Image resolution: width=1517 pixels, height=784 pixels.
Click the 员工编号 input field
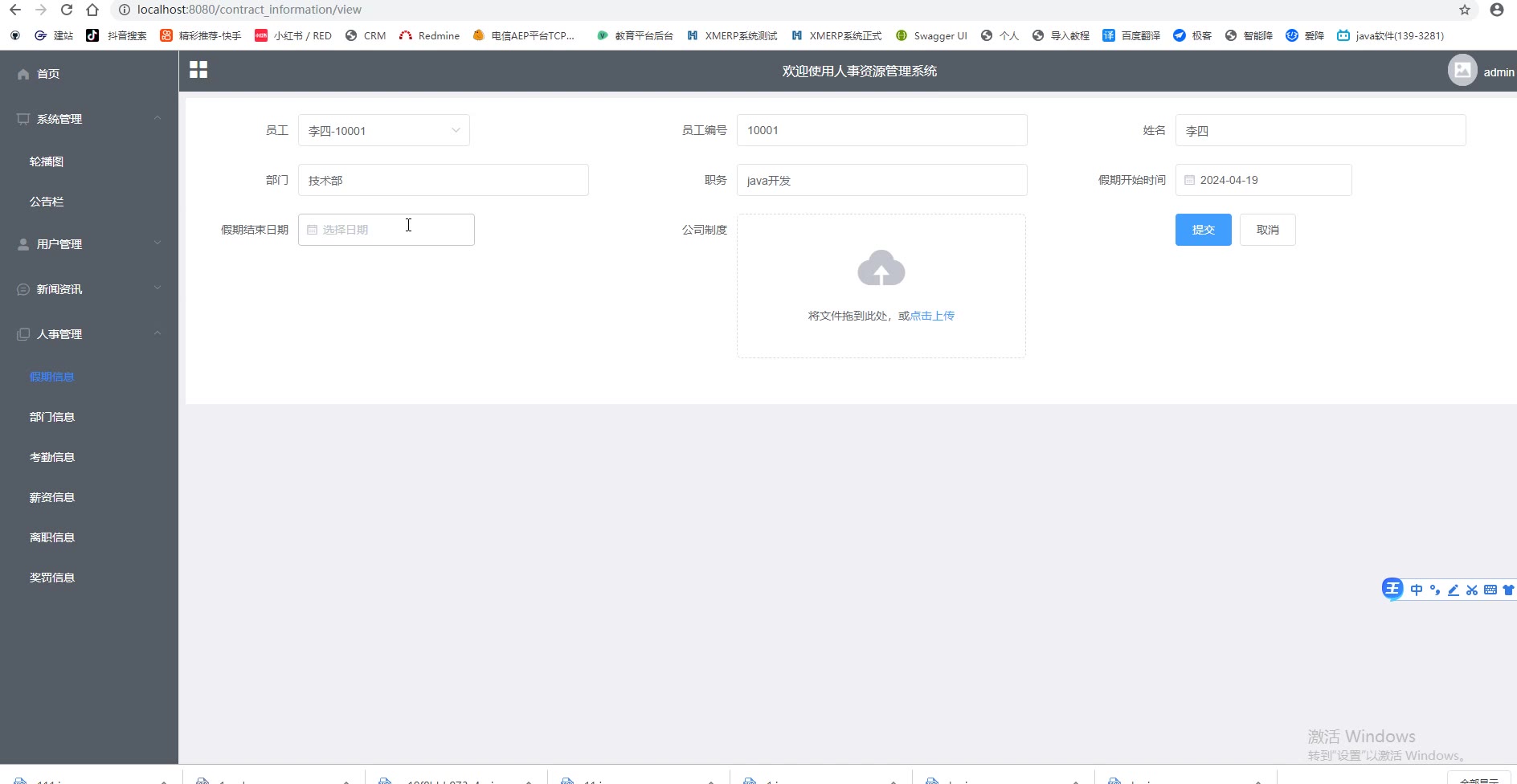coord(881,130)
